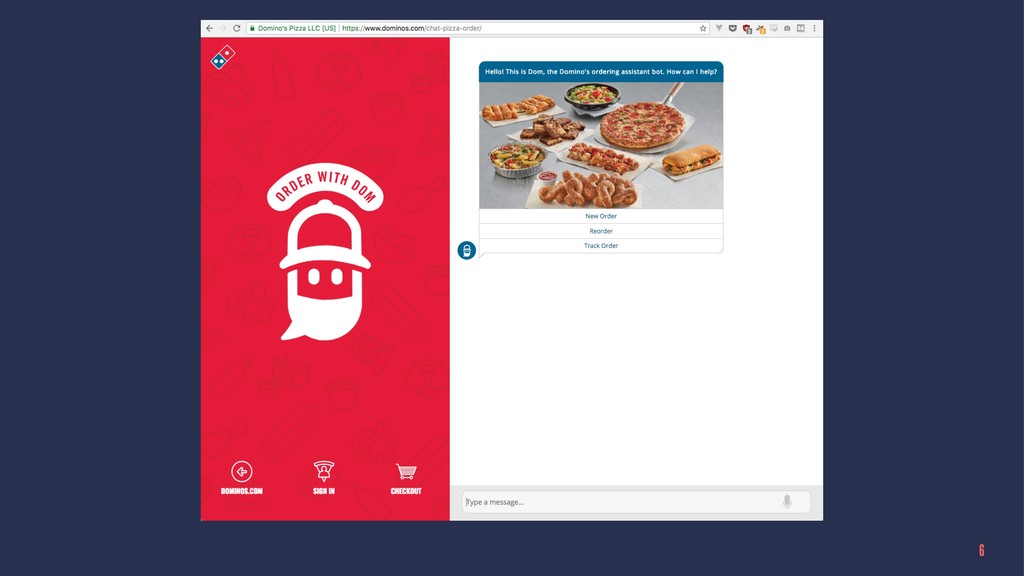The height and width of the screenshot is (576, 1024).
Task: Click the food photo in the chat card
Action: [x=601, y=145]
